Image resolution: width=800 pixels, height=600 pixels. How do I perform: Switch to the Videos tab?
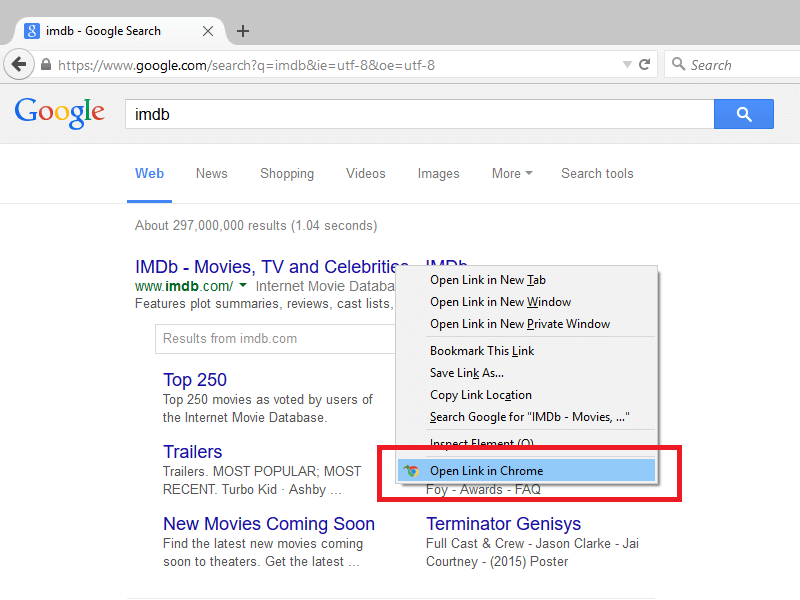click(365, 173)
